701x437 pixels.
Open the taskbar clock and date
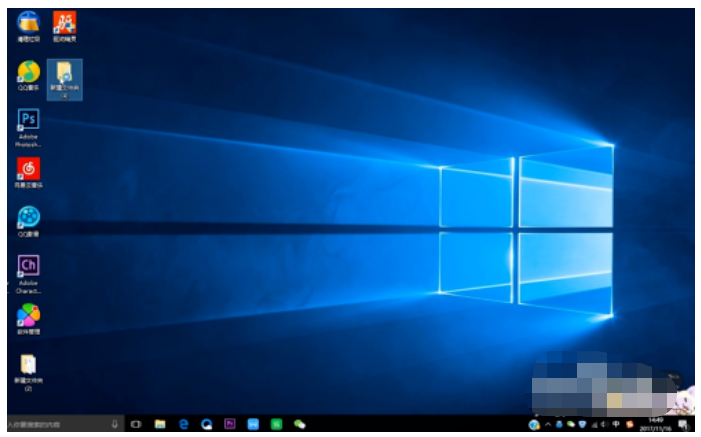point(656,425)
